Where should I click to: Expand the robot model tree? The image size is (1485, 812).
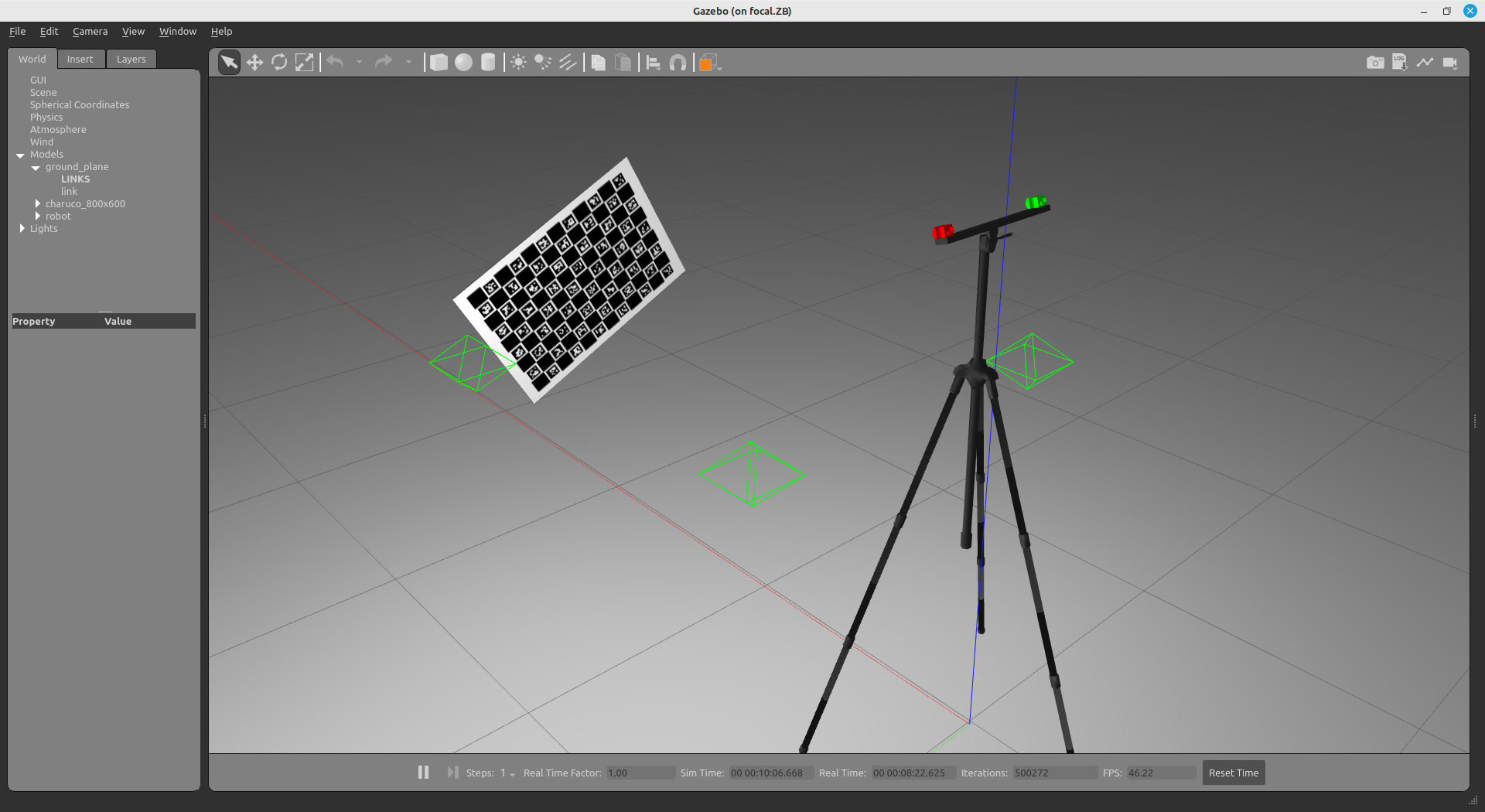tap(37, 217)
